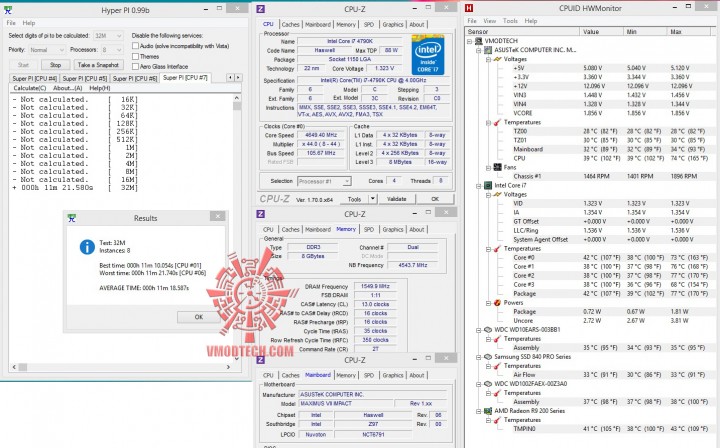Viewport: 720px width, 448px height.
Task: Click the top CPU-Z window title icon
Action: coord(260,9)
